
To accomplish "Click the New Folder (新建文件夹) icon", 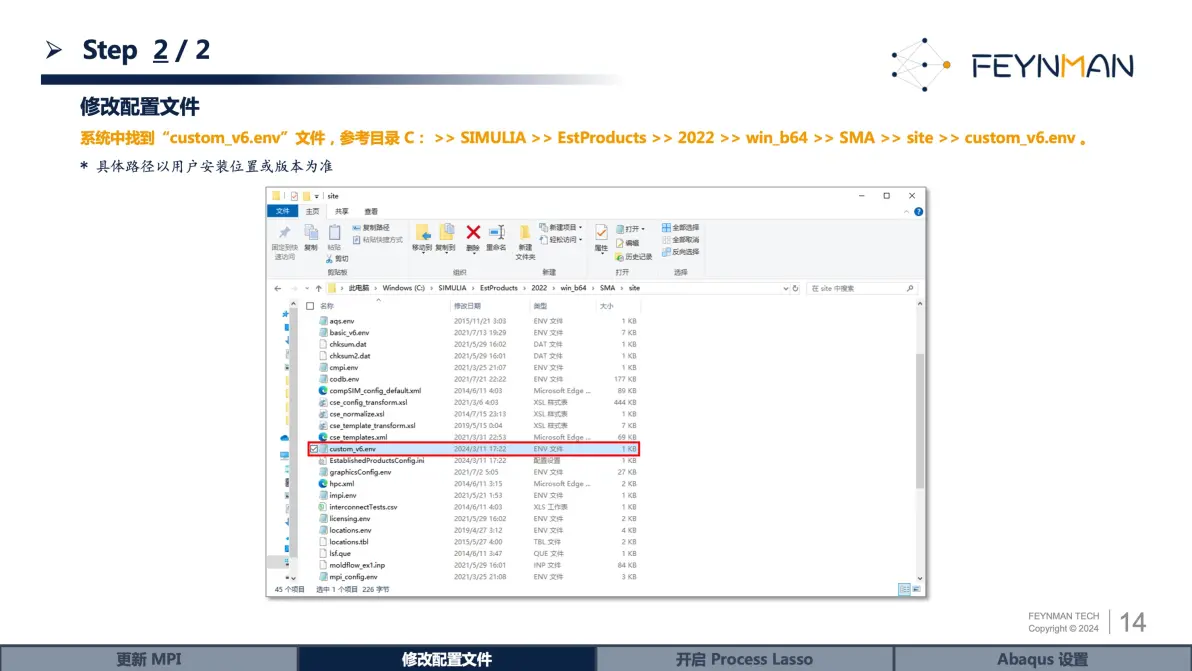I will pos(525,233).
